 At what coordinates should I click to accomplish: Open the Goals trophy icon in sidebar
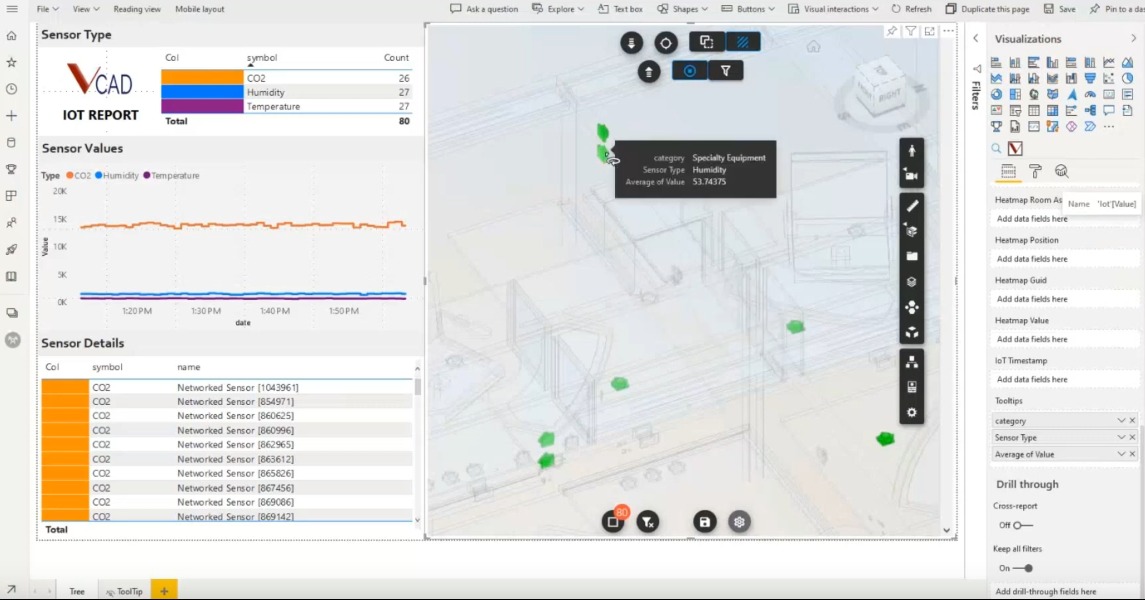[x=12, y=169]
